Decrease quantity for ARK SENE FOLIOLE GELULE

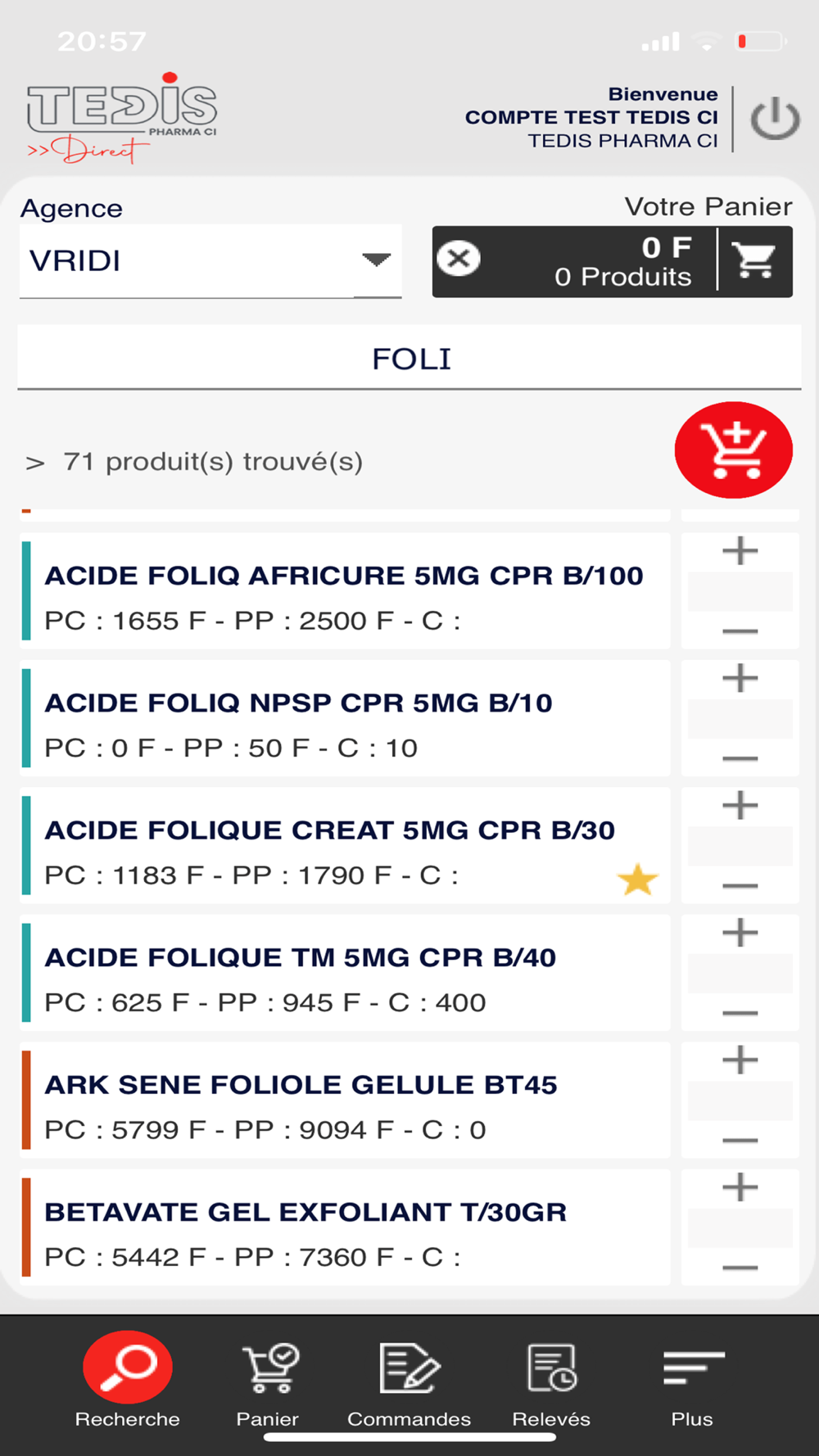point(740,1140)
